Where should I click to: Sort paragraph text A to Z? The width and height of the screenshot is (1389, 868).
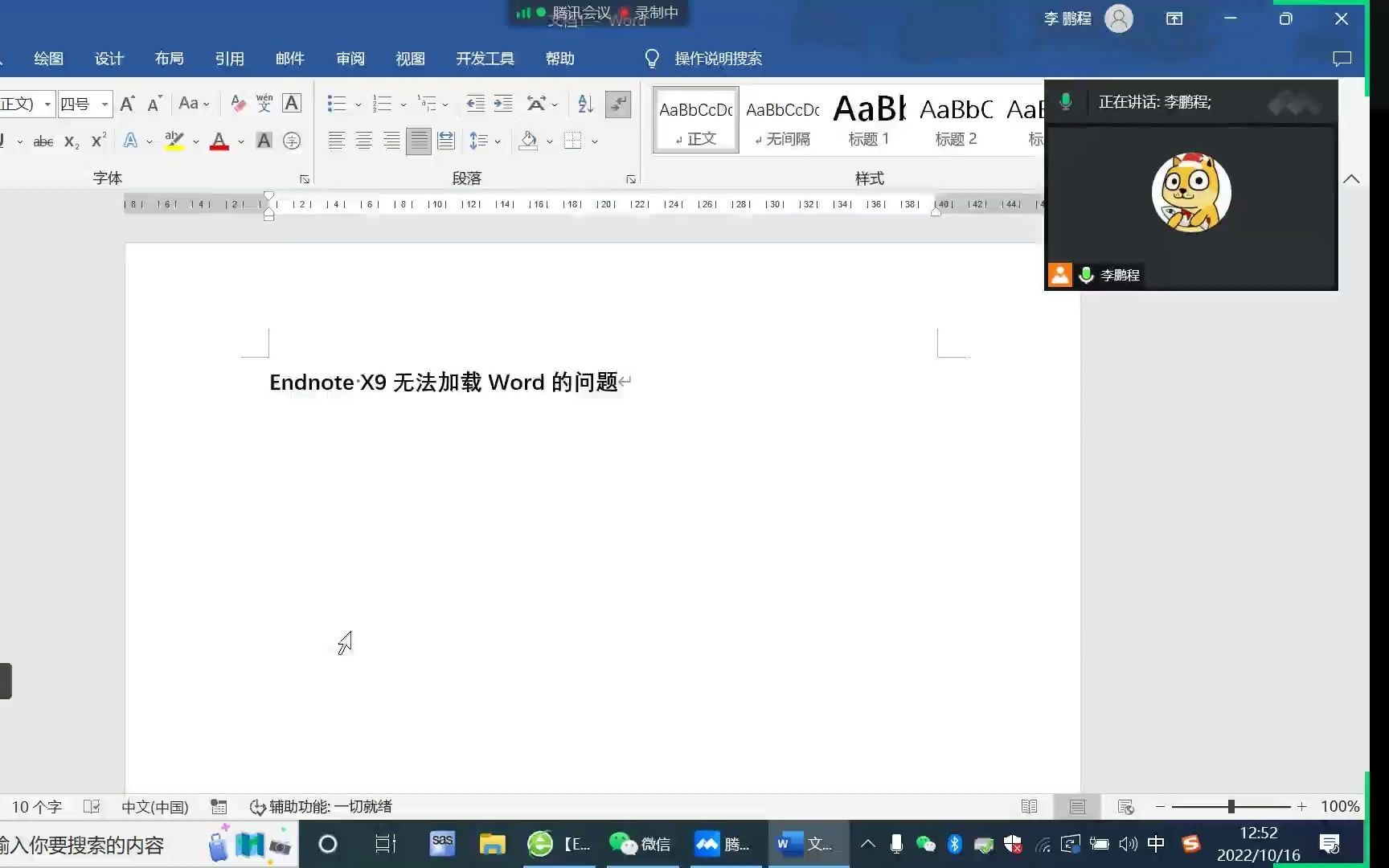click(x=585, y=104)
